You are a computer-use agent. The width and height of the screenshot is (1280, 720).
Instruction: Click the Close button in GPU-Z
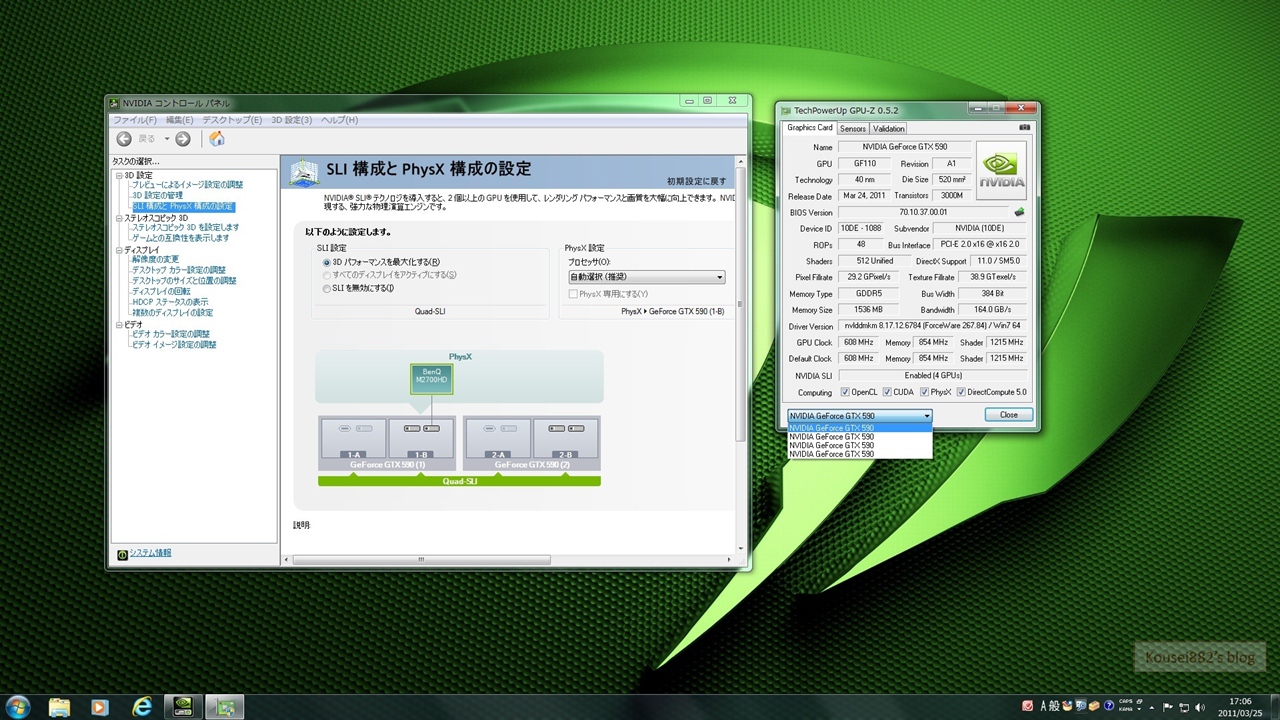coord(1009,415)
